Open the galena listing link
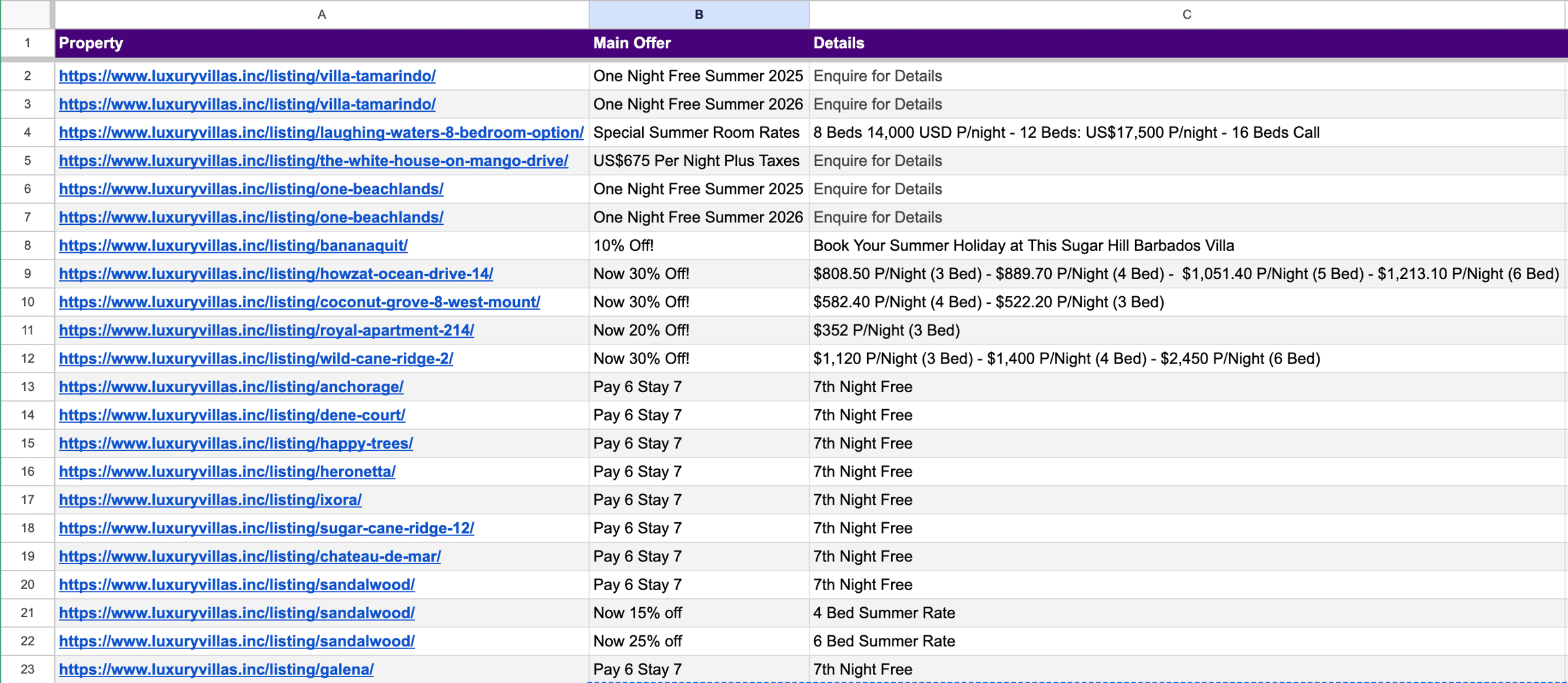1568x683 pixels. 216,669
